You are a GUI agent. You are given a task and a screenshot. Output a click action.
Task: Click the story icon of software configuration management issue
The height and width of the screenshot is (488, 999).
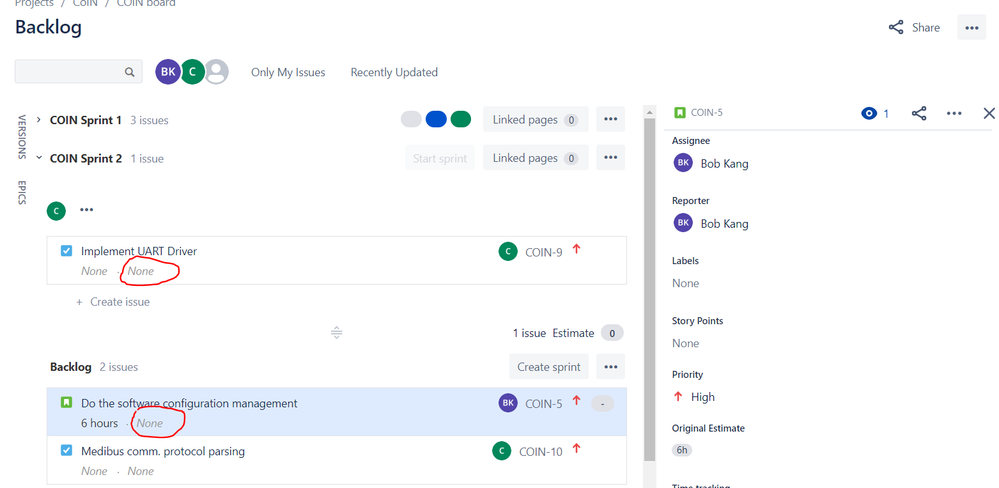pyautogui.click(x=66, y=403)
